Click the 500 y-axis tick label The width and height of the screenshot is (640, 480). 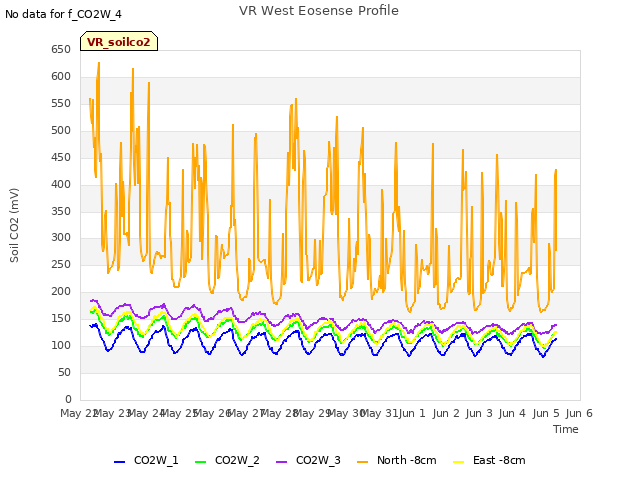pyautogui.click(x=61, y=131)
